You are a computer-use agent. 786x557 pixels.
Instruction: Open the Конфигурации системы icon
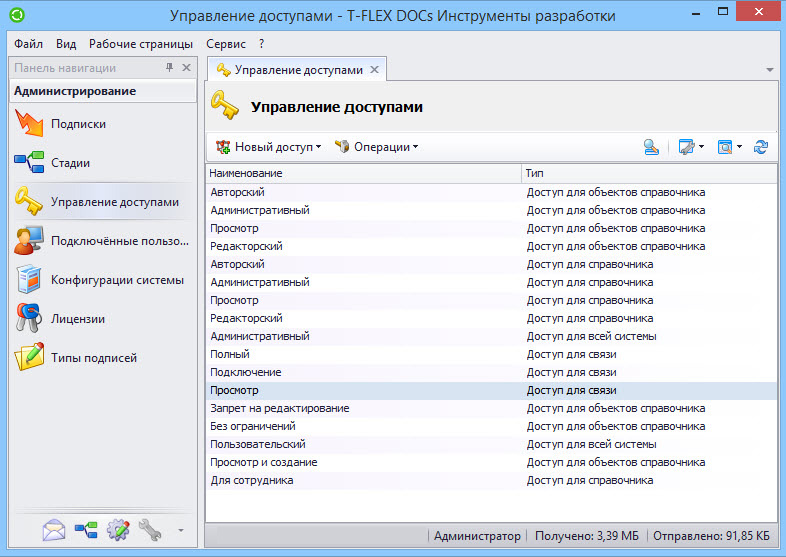29,280
